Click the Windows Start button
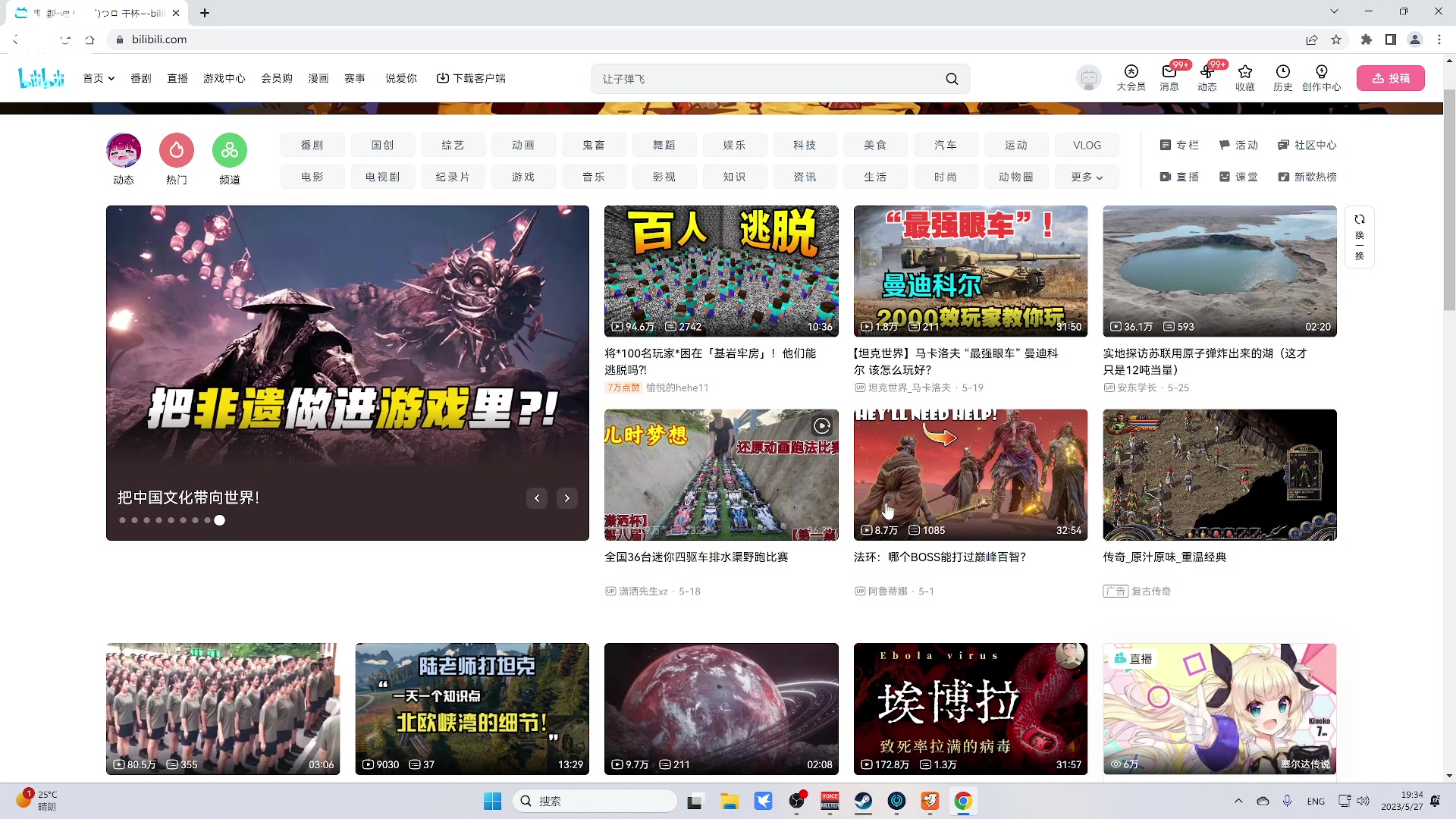1456x819 pixels. pyautogui.click(x=493, y=801)
